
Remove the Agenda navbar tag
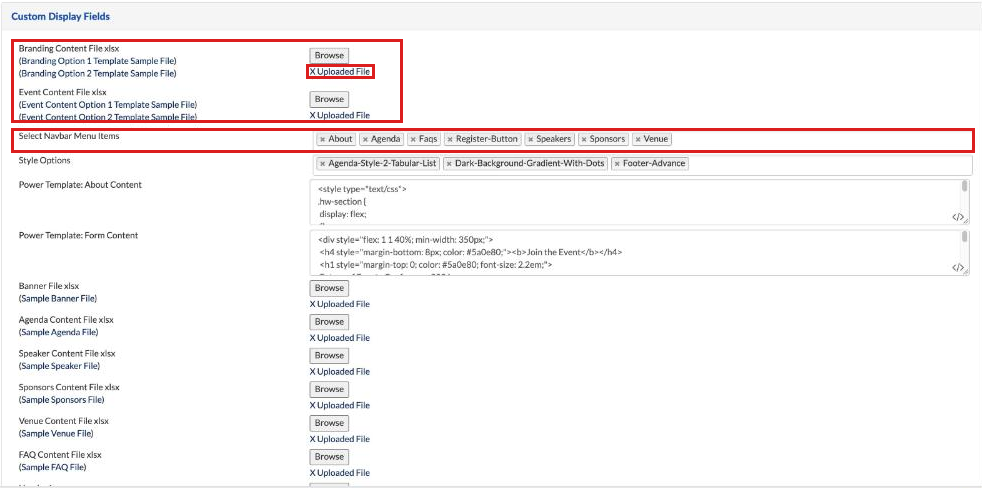pos(364,139)
